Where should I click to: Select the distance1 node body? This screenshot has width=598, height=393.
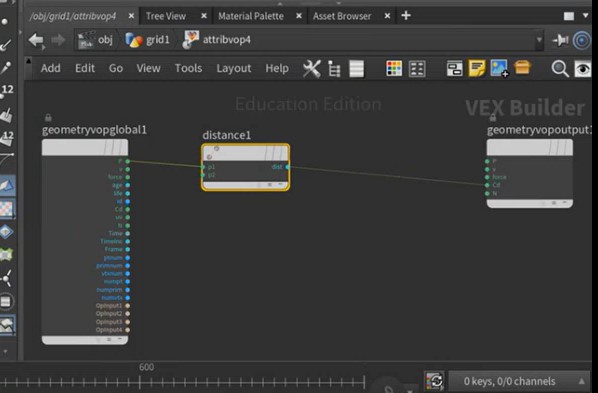click(246, 167)
